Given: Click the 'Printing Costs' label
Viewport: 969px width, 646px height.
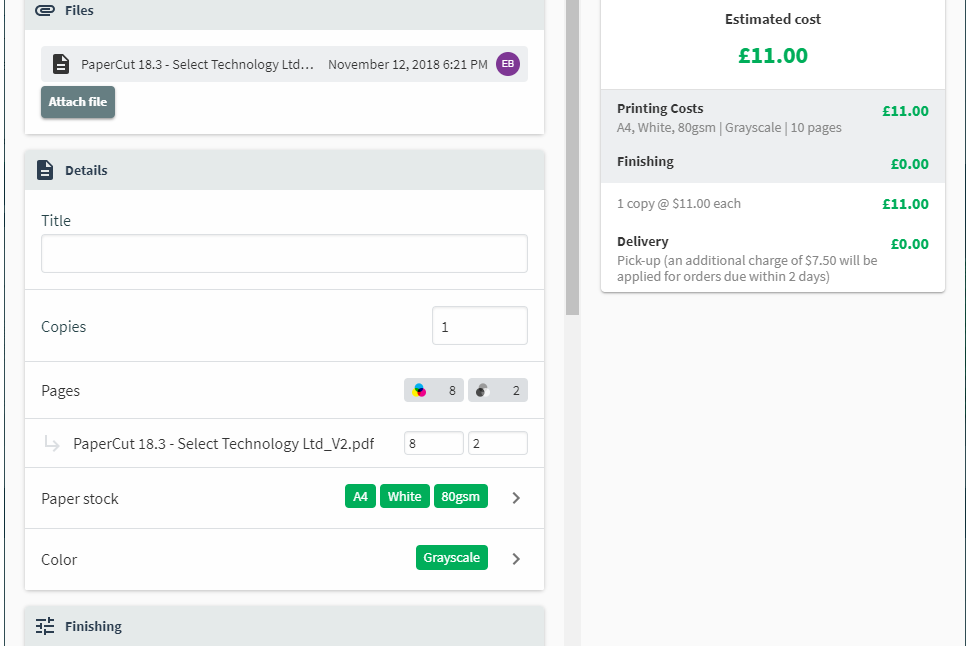Looking at the screenshot, I should click(x=660, y=108).
